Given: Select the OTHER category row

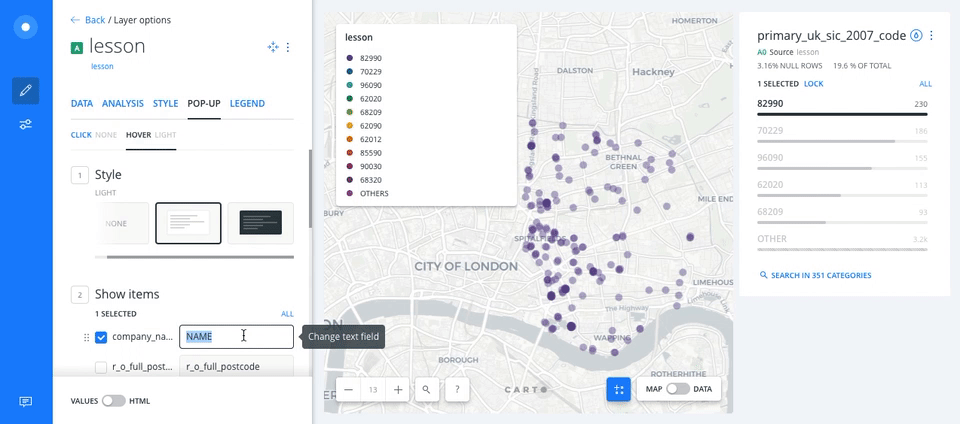Looking at the screenshot, I should pos(842,242).
